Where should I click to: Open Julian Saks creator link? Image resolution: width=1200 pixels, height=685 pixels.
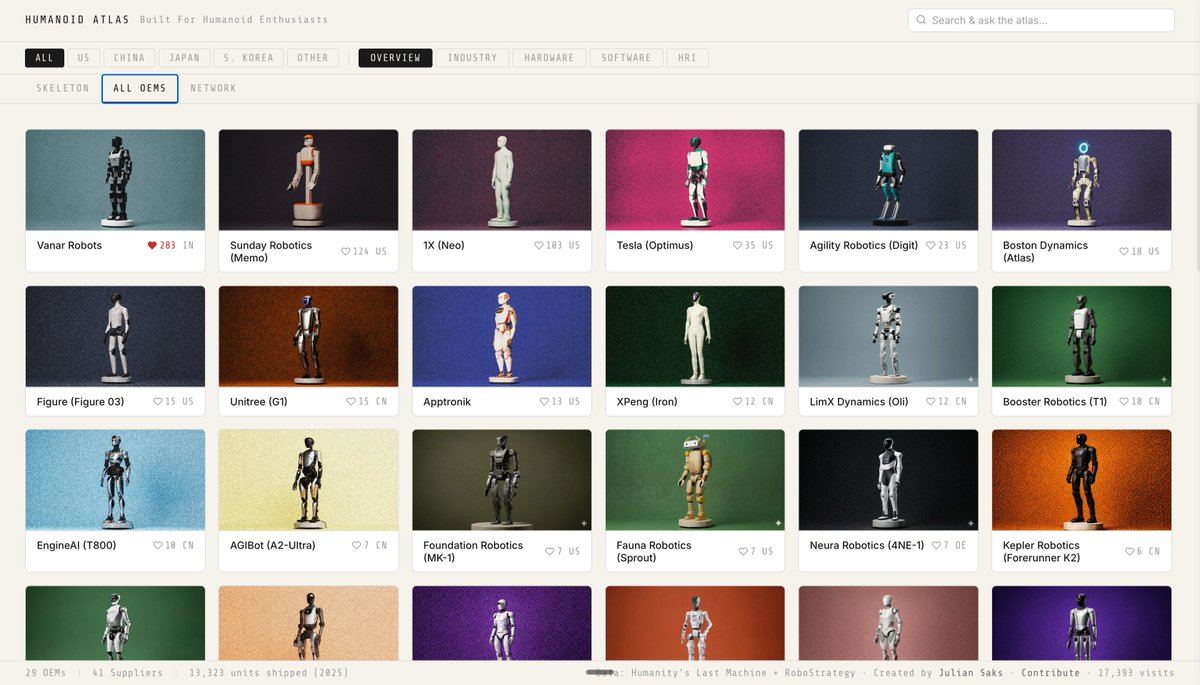(971, 673)
